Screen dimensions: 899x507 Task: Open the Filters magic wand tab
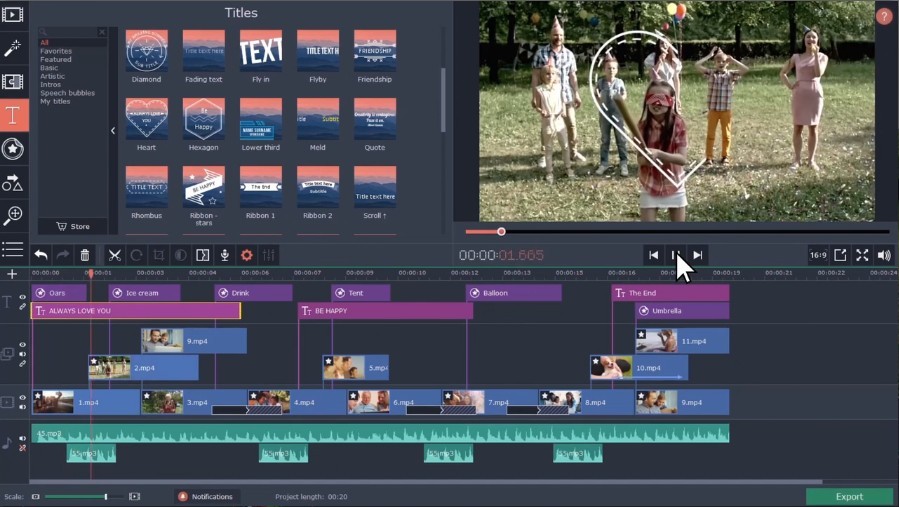pyautogui.click(x=13, y=48)
